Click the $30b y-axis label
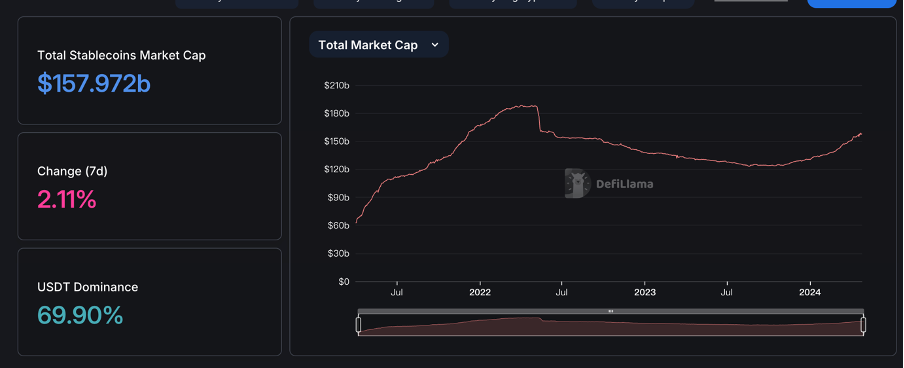 click(338, 254)
